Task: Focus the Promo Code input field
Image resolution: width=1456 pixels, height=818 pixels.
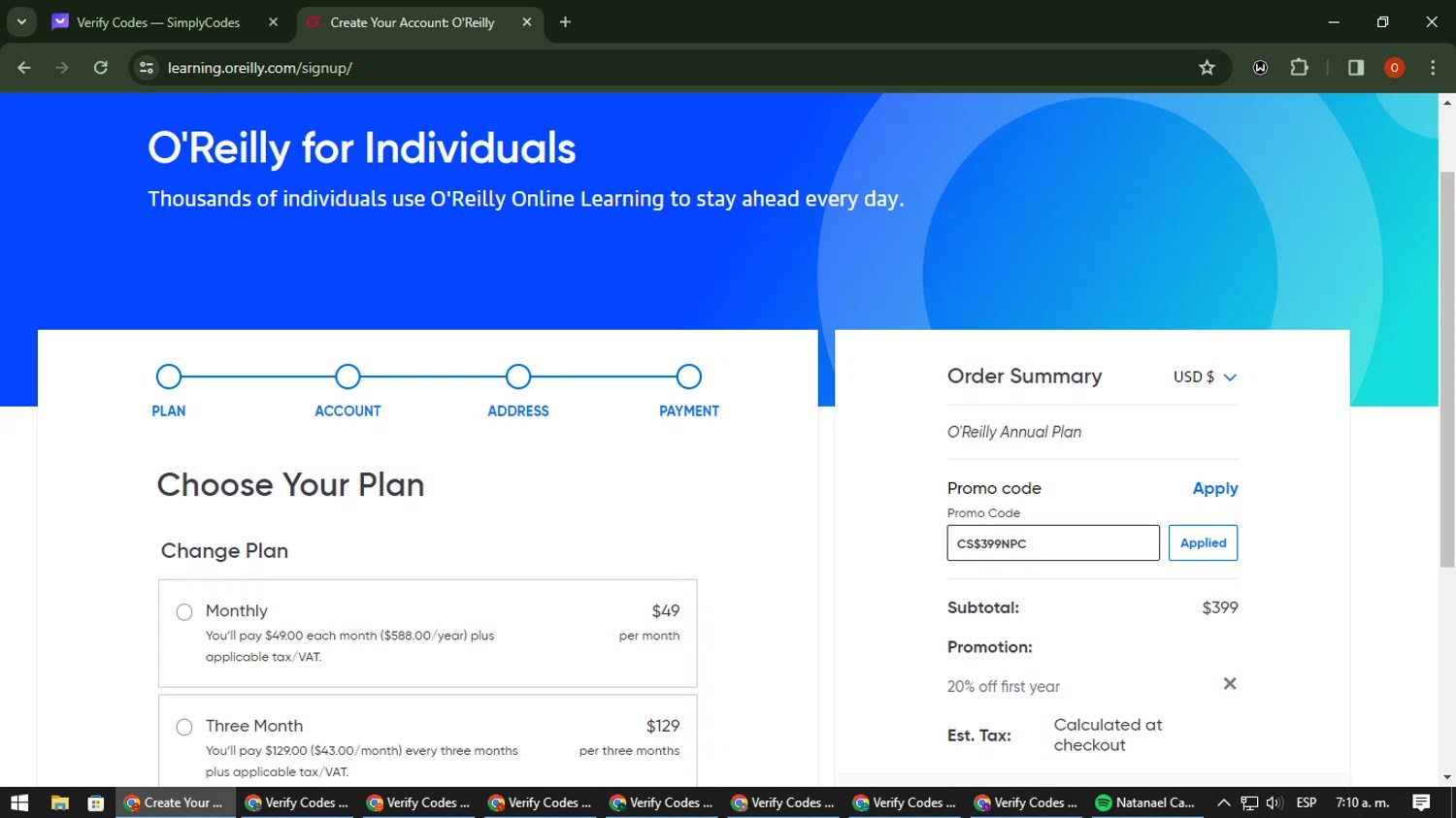Action: point(1053,543)
